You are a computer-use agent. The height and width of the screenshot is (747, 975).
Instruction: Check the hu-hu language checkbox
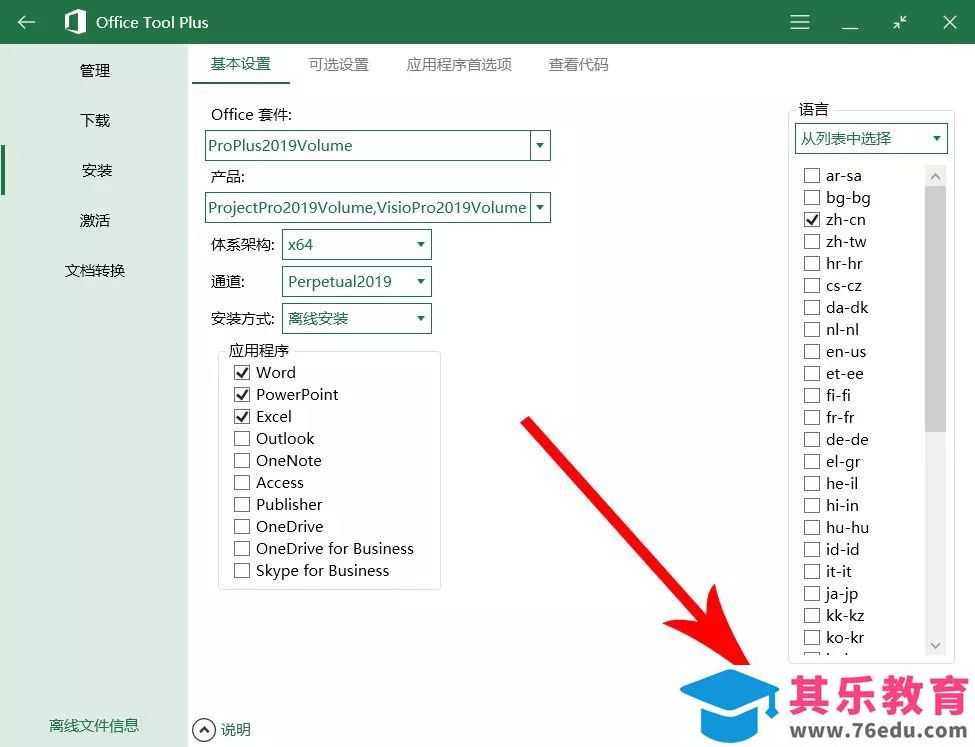811,527
